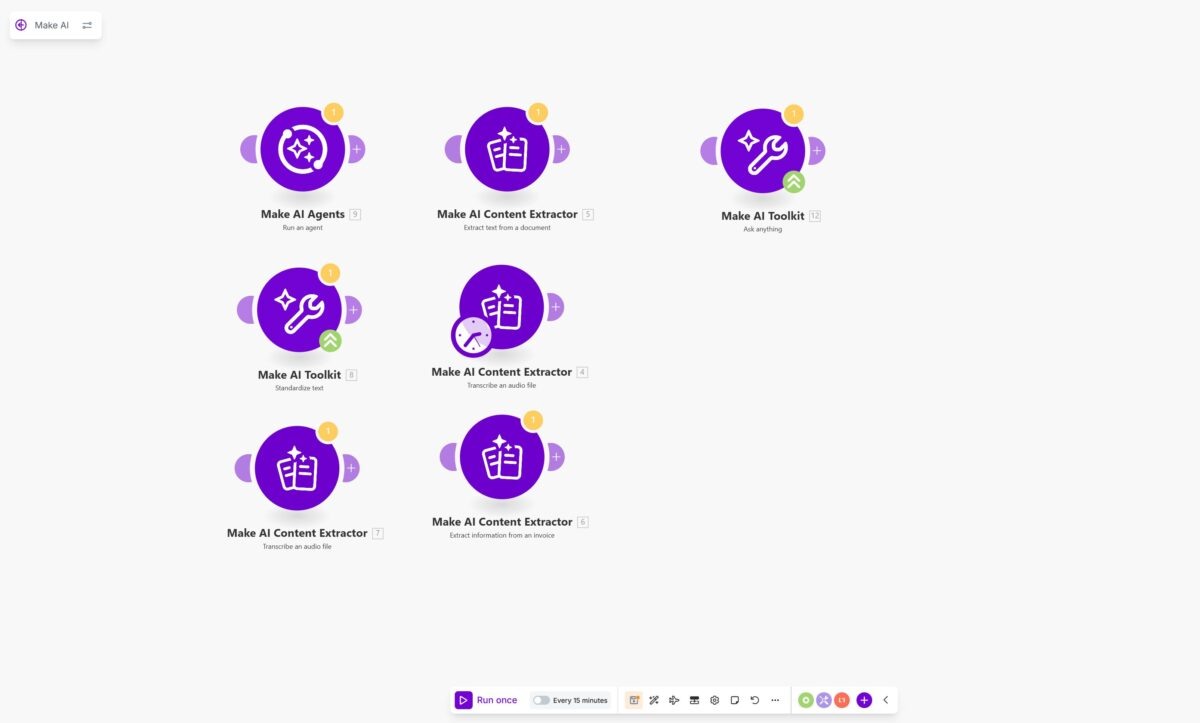Click the table-shaped toolbar icon
1200x723 pixels.
694,700
